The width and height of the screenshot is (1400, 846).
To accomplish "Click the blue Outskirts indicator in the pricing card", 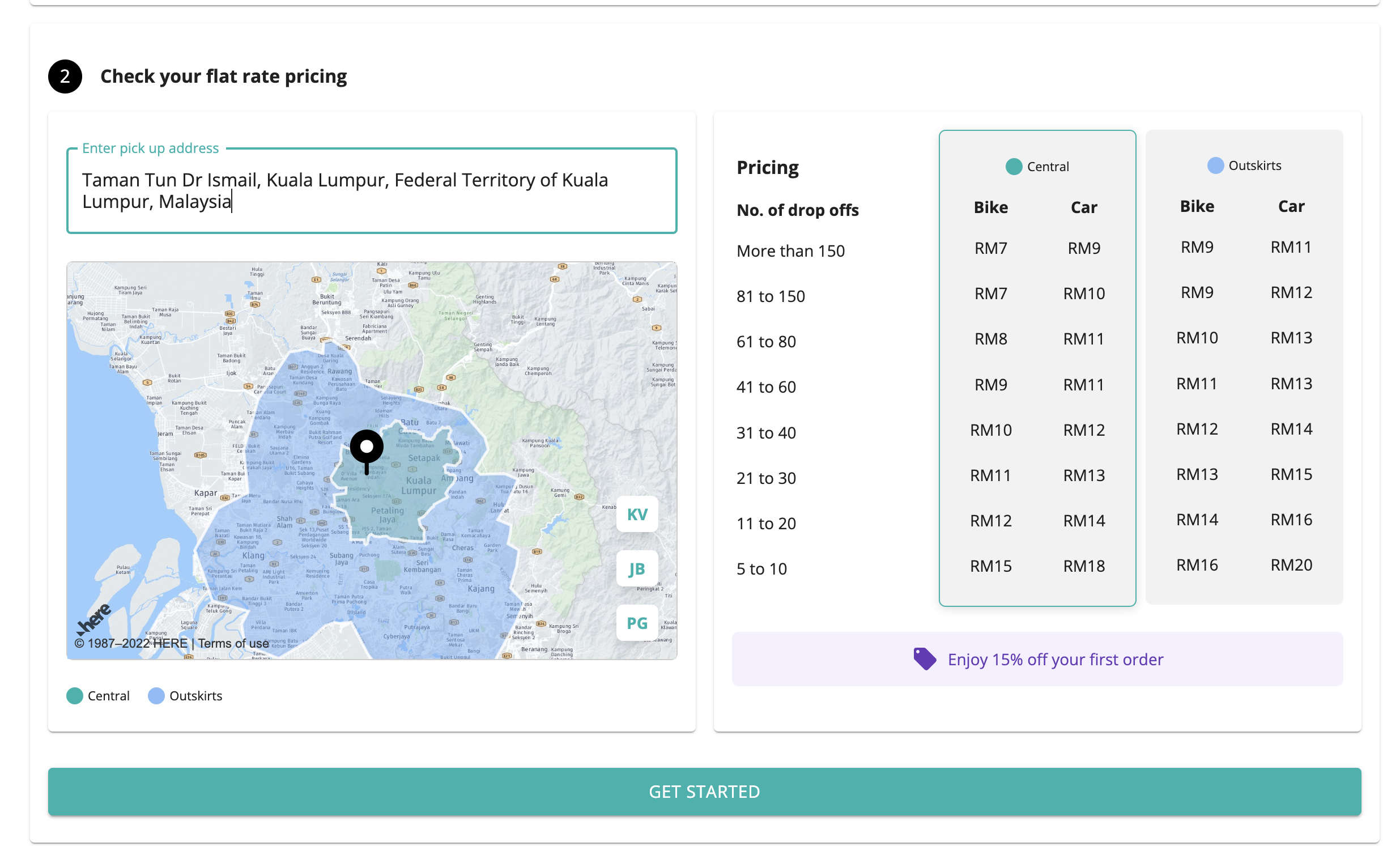I will 1215,165.
